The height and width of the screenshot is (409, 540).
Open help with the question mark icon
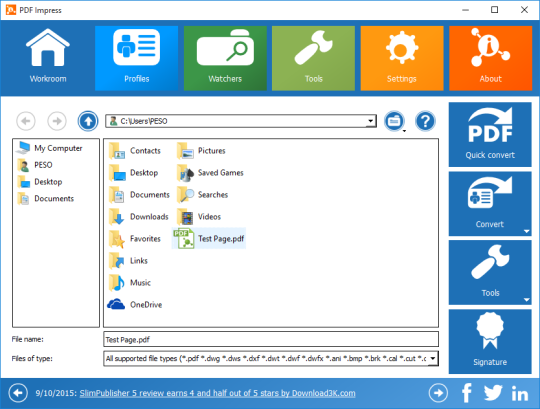425,121
